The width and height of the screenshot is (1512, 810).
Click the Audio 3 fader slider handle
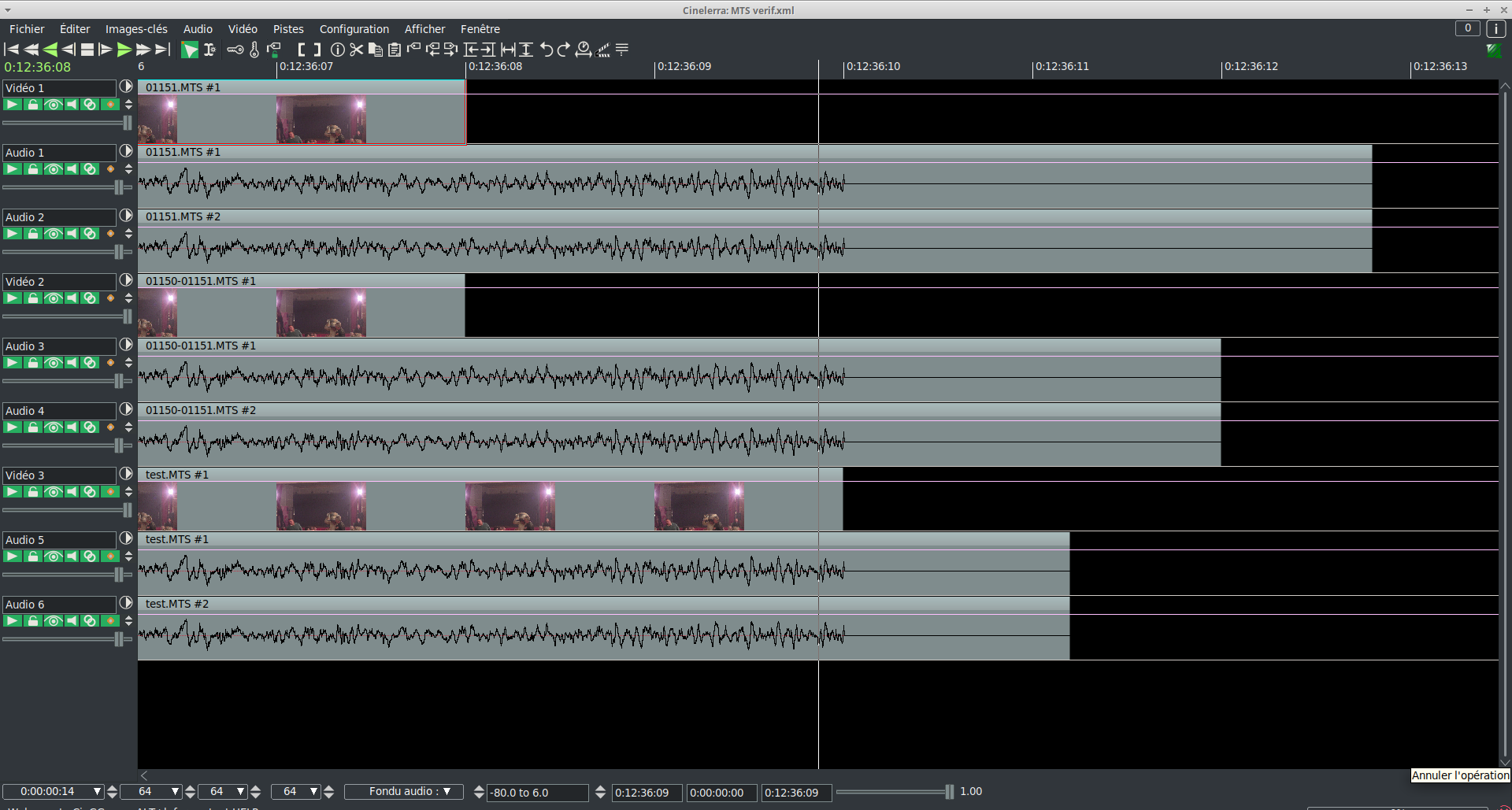coord(119,381)
